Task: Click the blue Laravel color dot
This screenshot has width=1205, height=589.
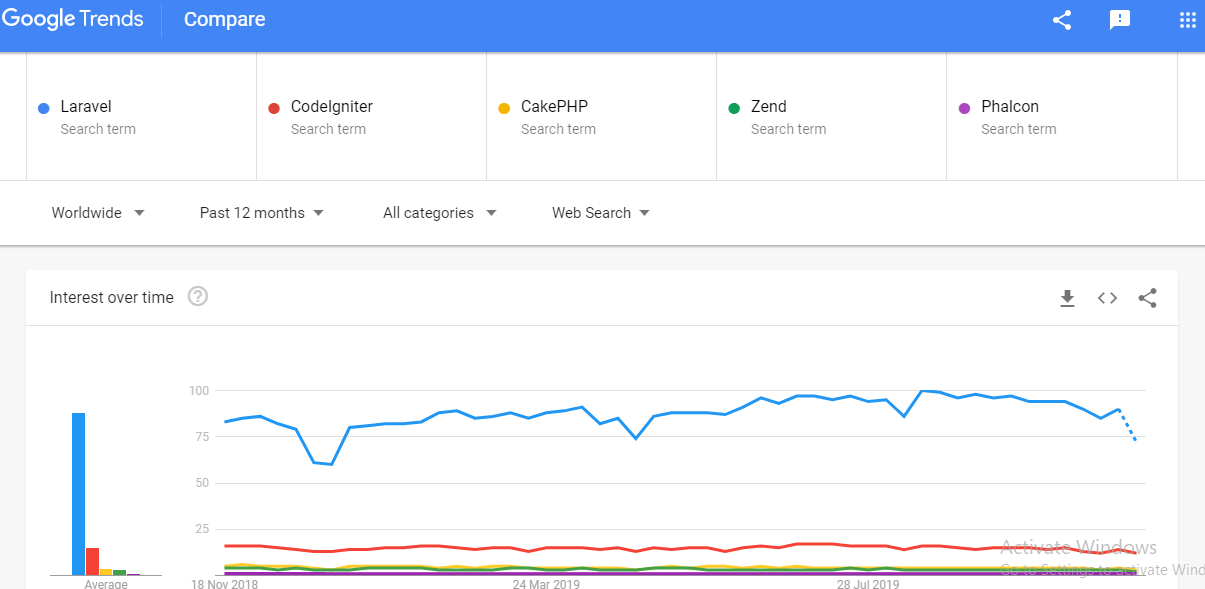Action: (41, 107)
